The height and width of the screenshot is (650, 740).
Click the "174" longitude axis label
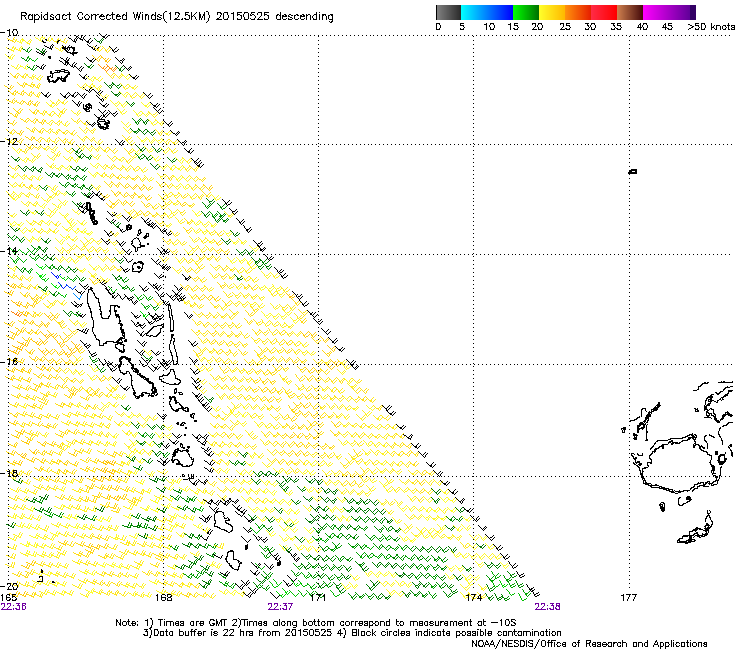(x=473, y=598)
